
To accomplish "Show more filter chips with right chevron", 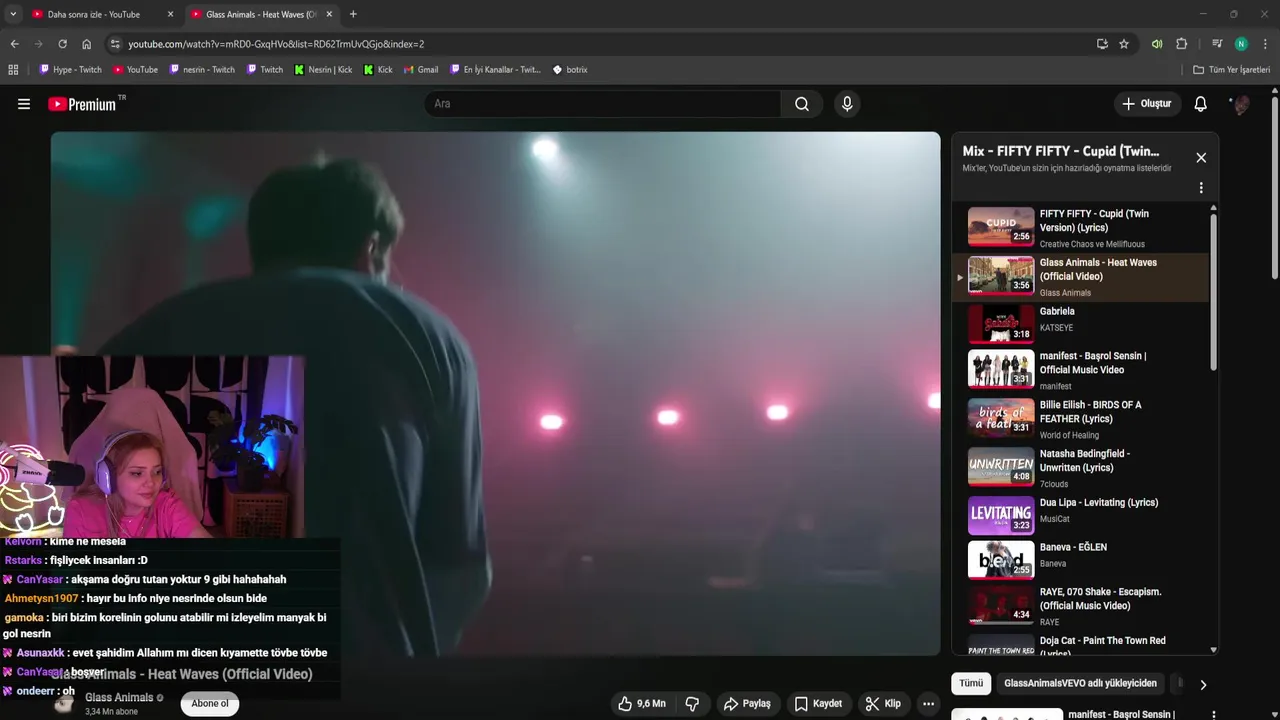I will [1203, 685].
